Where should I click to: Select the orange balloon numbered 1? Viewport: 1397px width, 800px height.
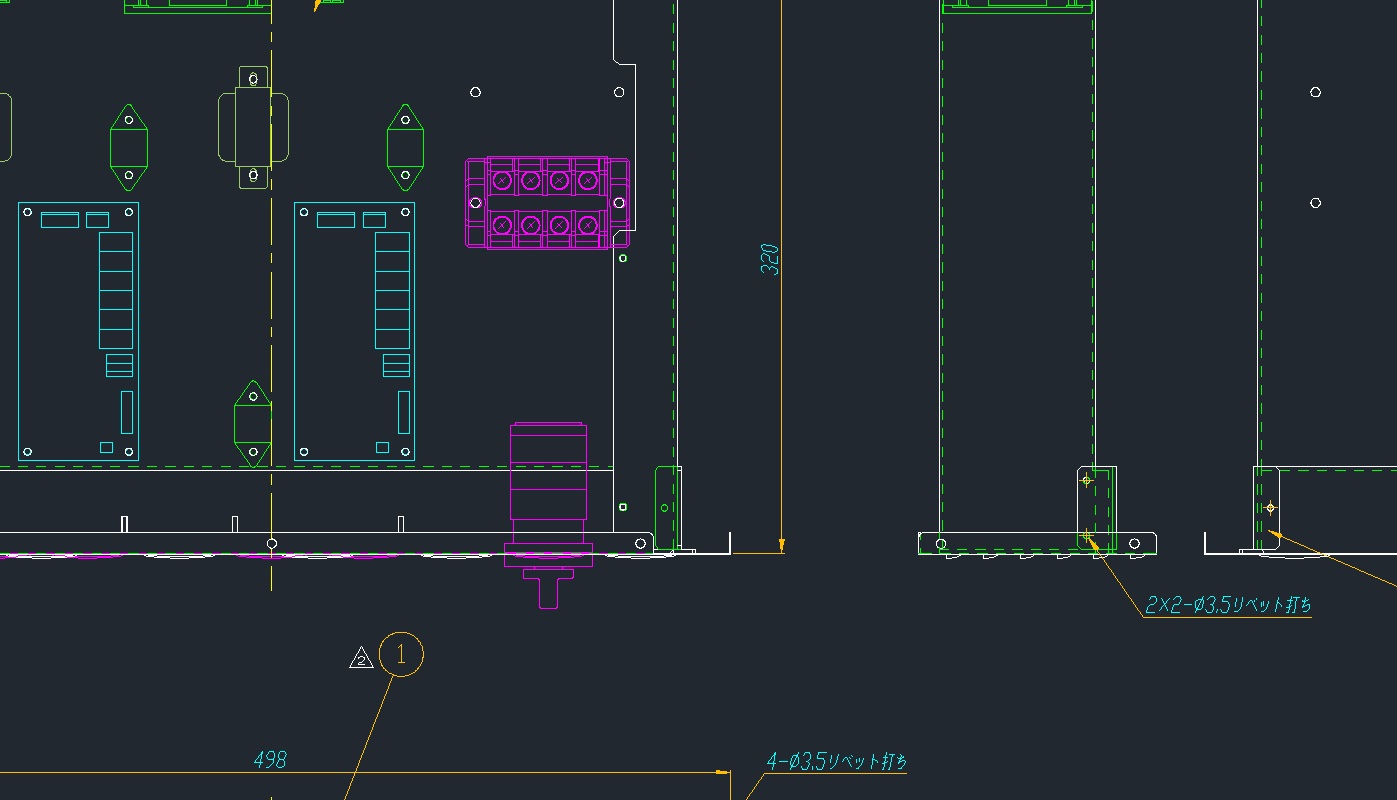[x=401, y=655]
